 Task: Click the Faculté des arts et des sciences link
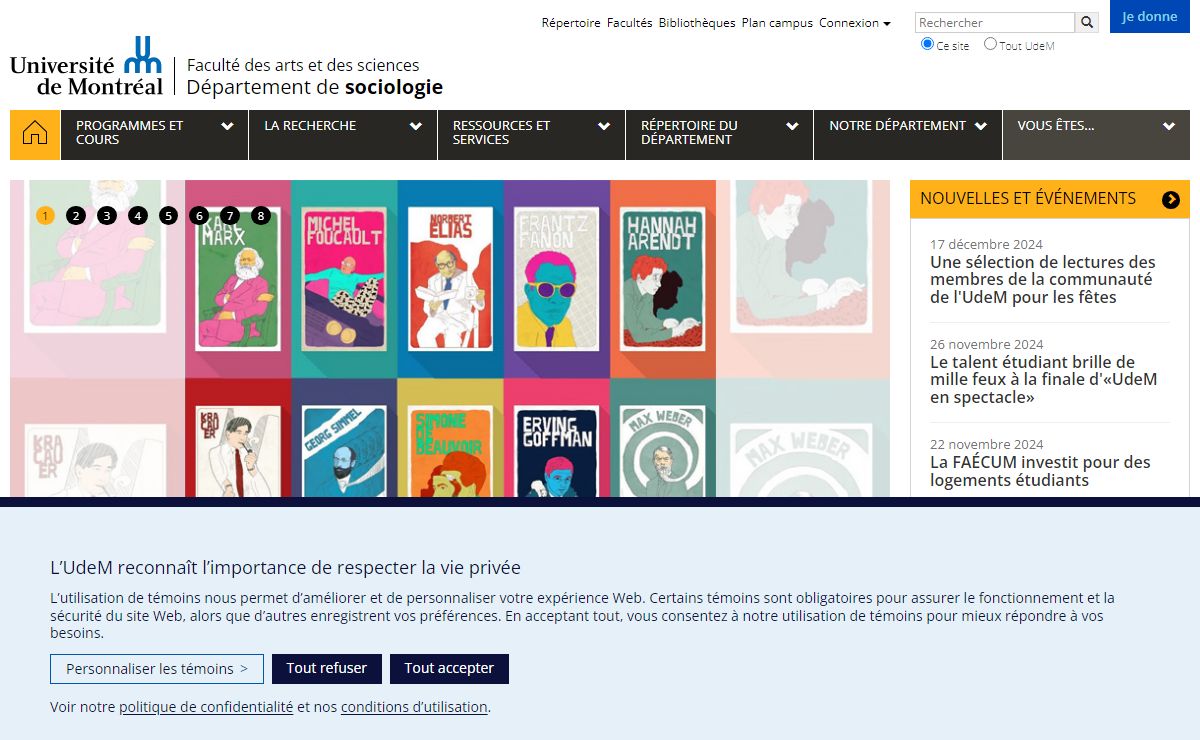click(303, 65)
